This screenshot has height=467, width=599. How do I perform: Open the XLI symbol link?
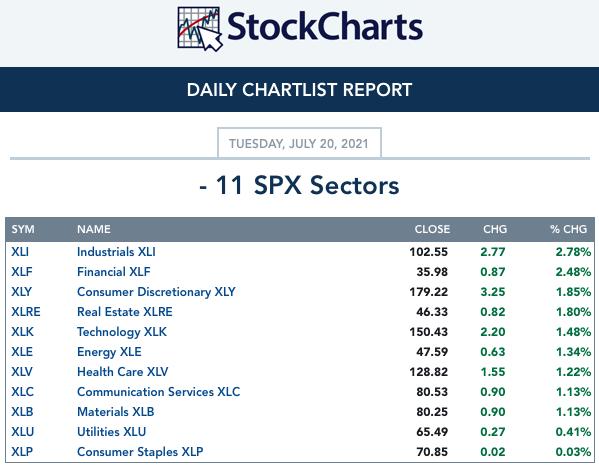20,252
